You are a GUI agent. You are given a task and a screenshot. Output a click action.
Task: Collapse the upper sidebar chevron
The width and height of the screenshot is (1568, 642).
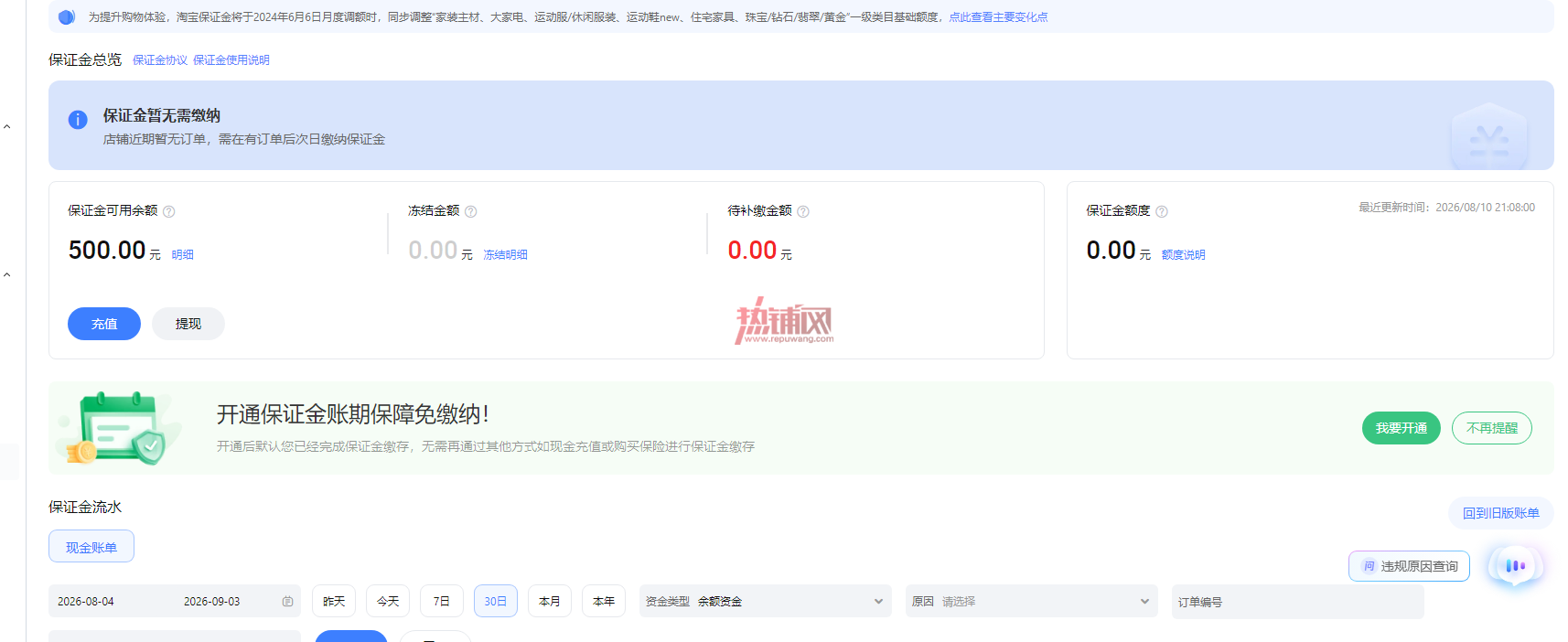7,127
